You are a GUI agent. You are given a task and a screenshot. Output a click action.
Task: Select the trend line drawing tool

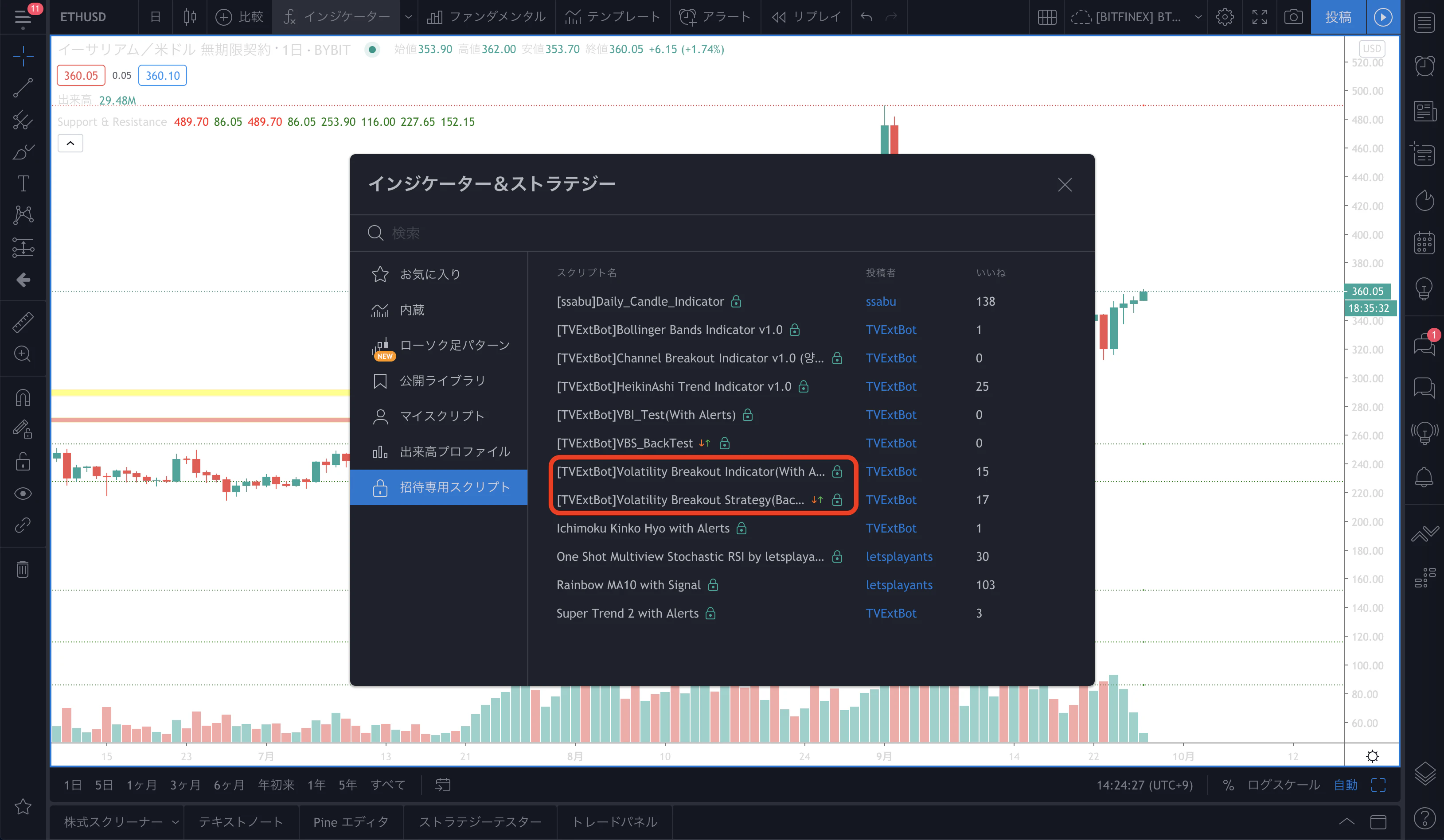click(23, 88)
